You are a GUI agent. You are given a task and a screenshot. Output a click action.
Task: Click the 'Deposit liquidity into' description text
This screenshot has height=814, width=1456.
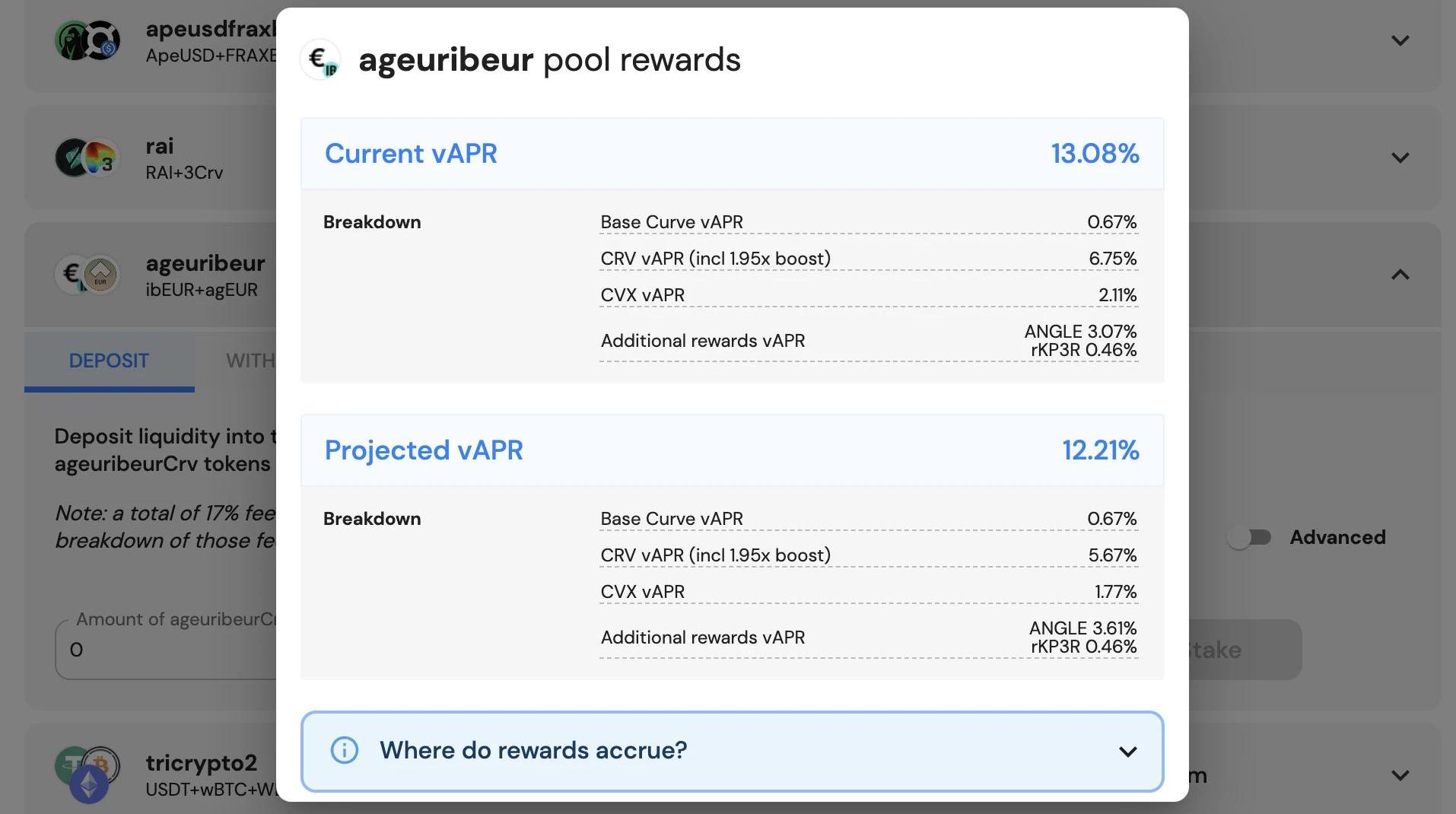pyautogui.click(x=166, y=450)
